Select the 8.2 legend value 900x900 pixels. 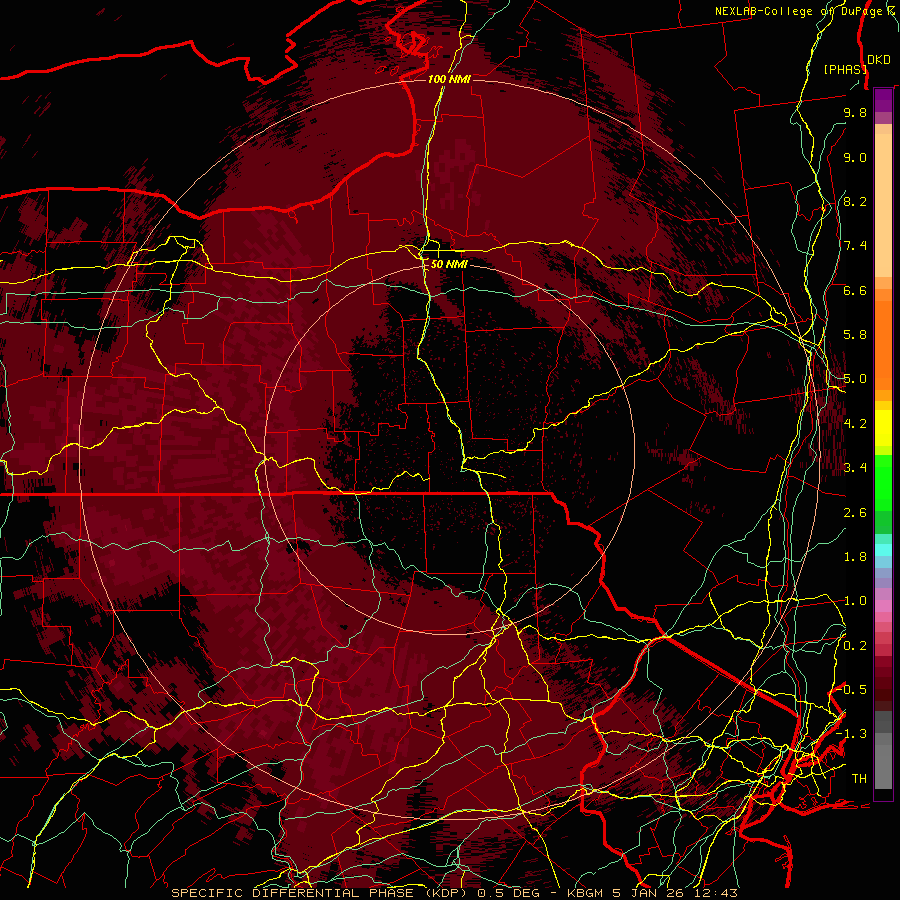click(x=855, y=201)
